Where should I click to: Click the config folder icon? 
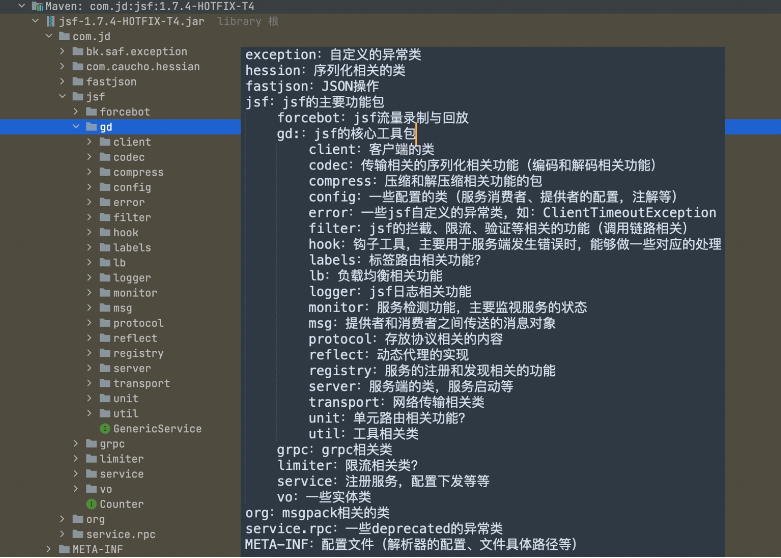105,187
